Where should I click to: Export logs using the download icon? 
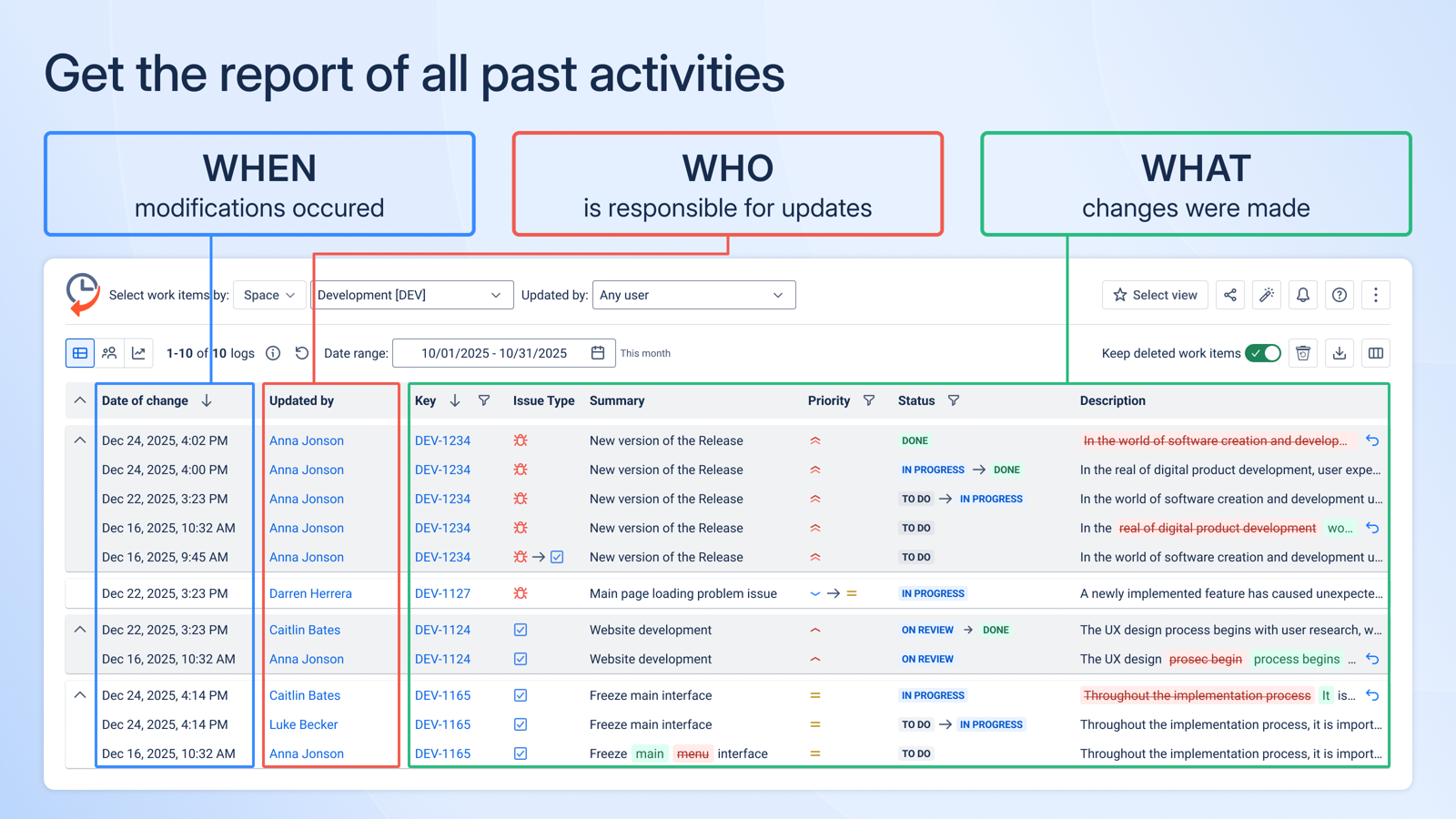tap(1339, 353)
